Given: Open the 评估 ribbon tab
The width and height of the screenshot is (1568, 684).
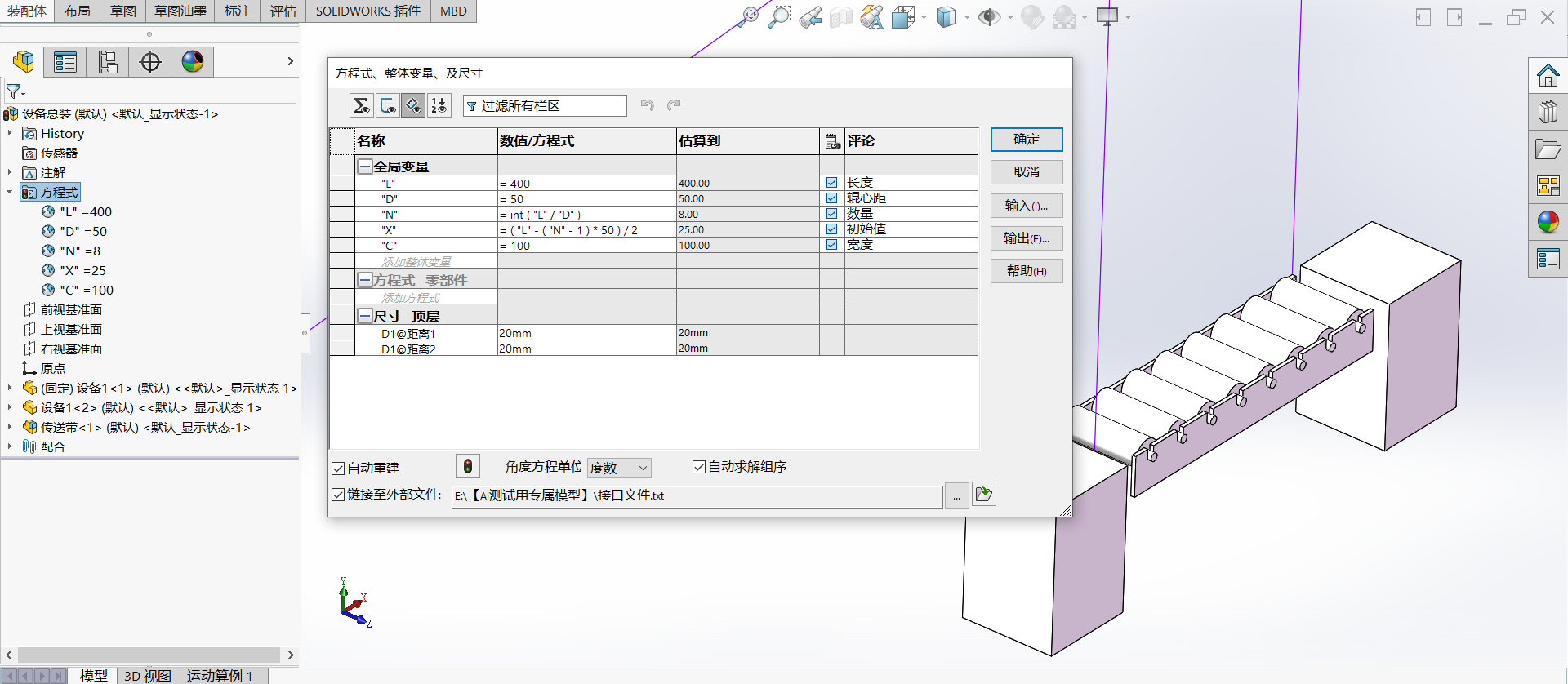Looking at the screenshot, I should tap(283, 11).
